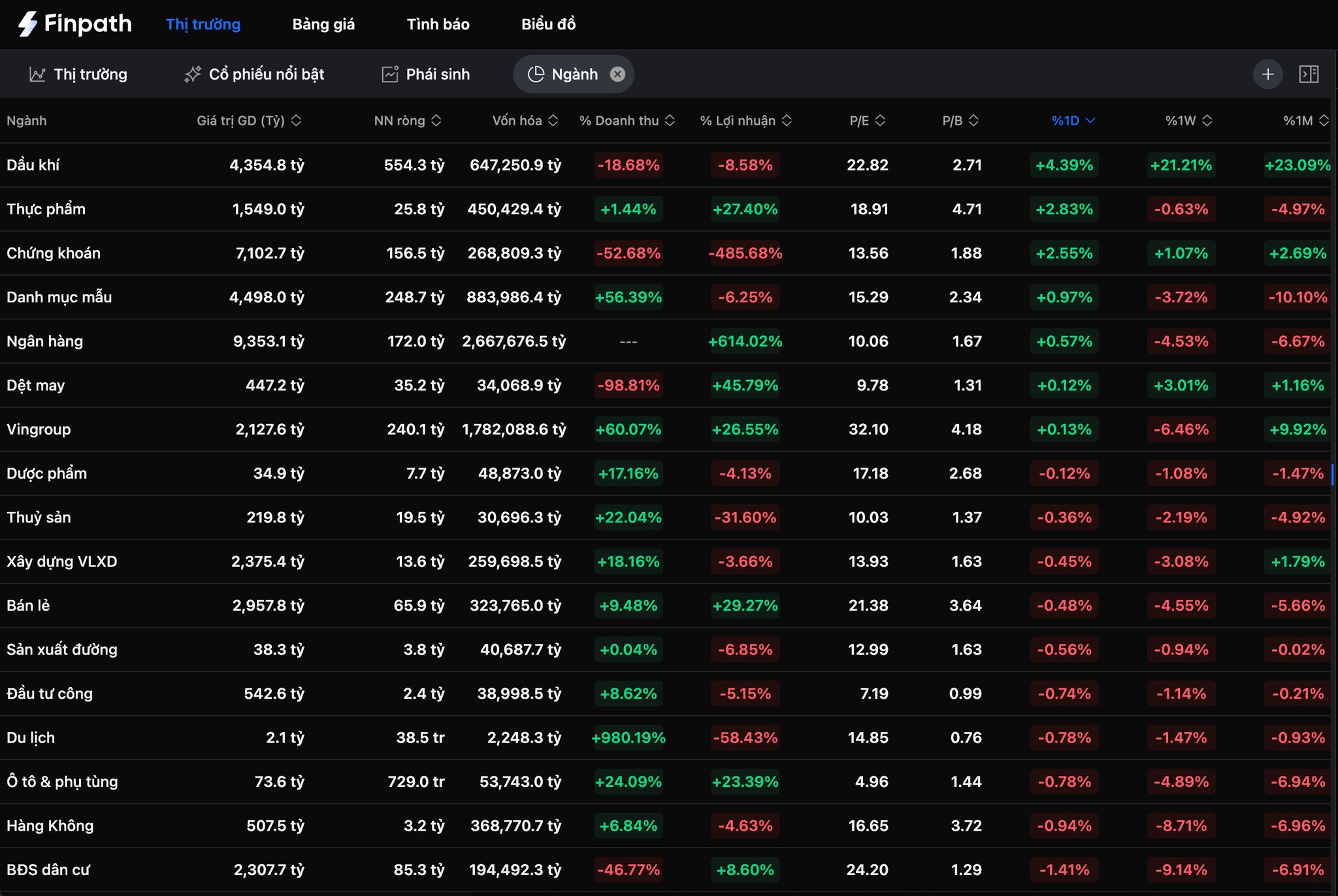Switch to Cổ phiếu nổi bật tab

click(x=254, y=74)
